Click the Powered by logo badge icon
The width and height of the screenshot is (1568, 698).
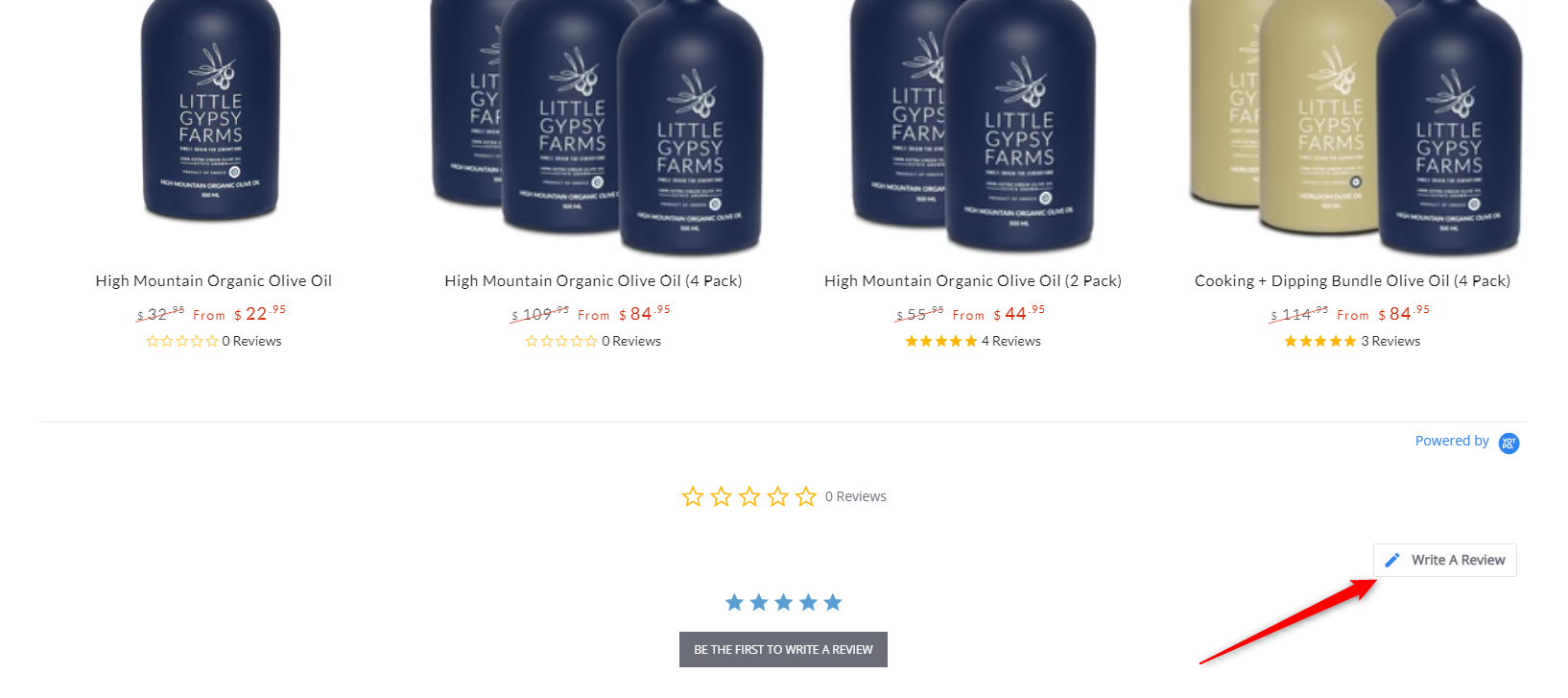click(1509, 443)
